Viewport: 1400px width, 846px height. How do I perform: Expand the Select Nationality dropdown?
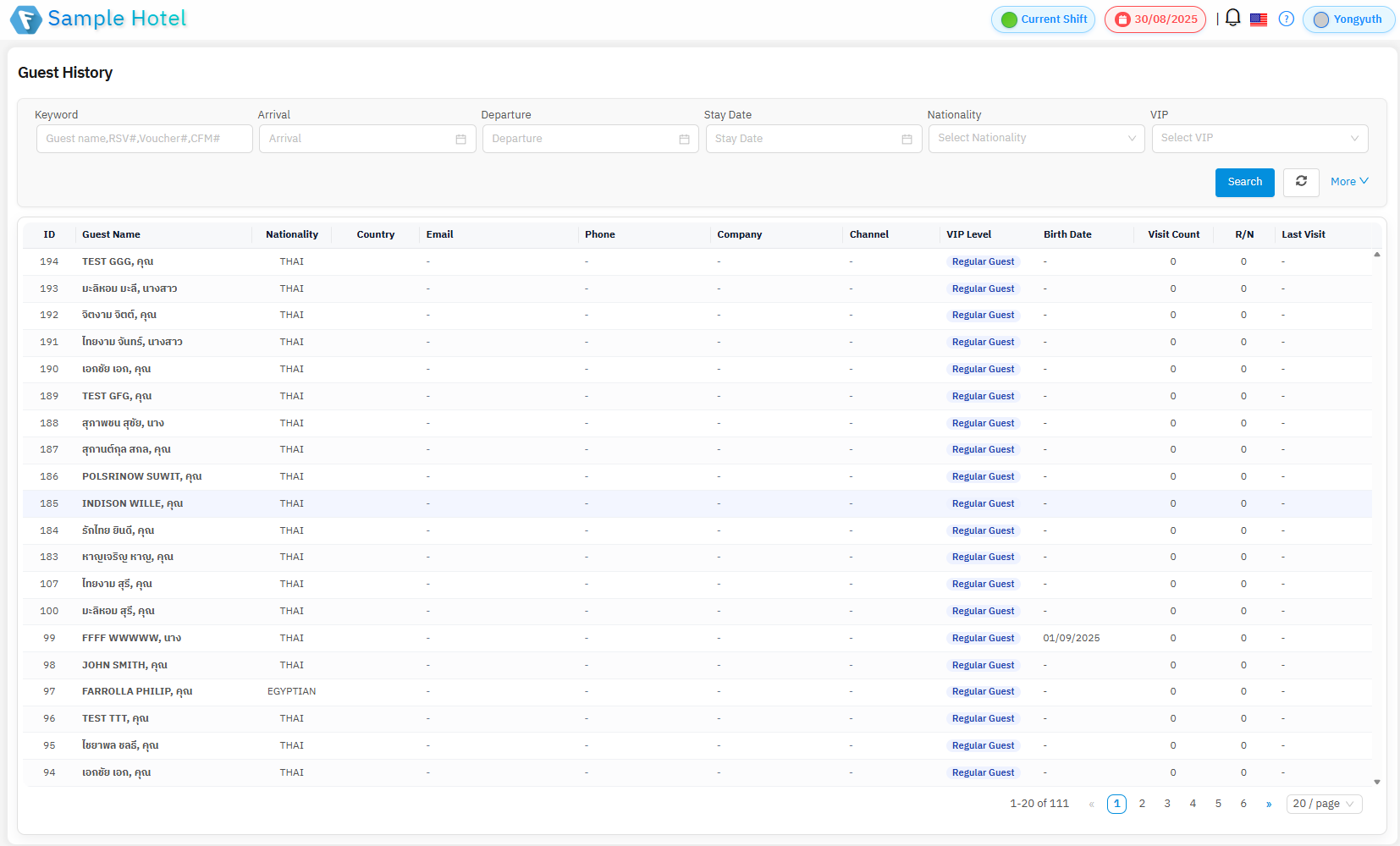[x=1036, y=139]
